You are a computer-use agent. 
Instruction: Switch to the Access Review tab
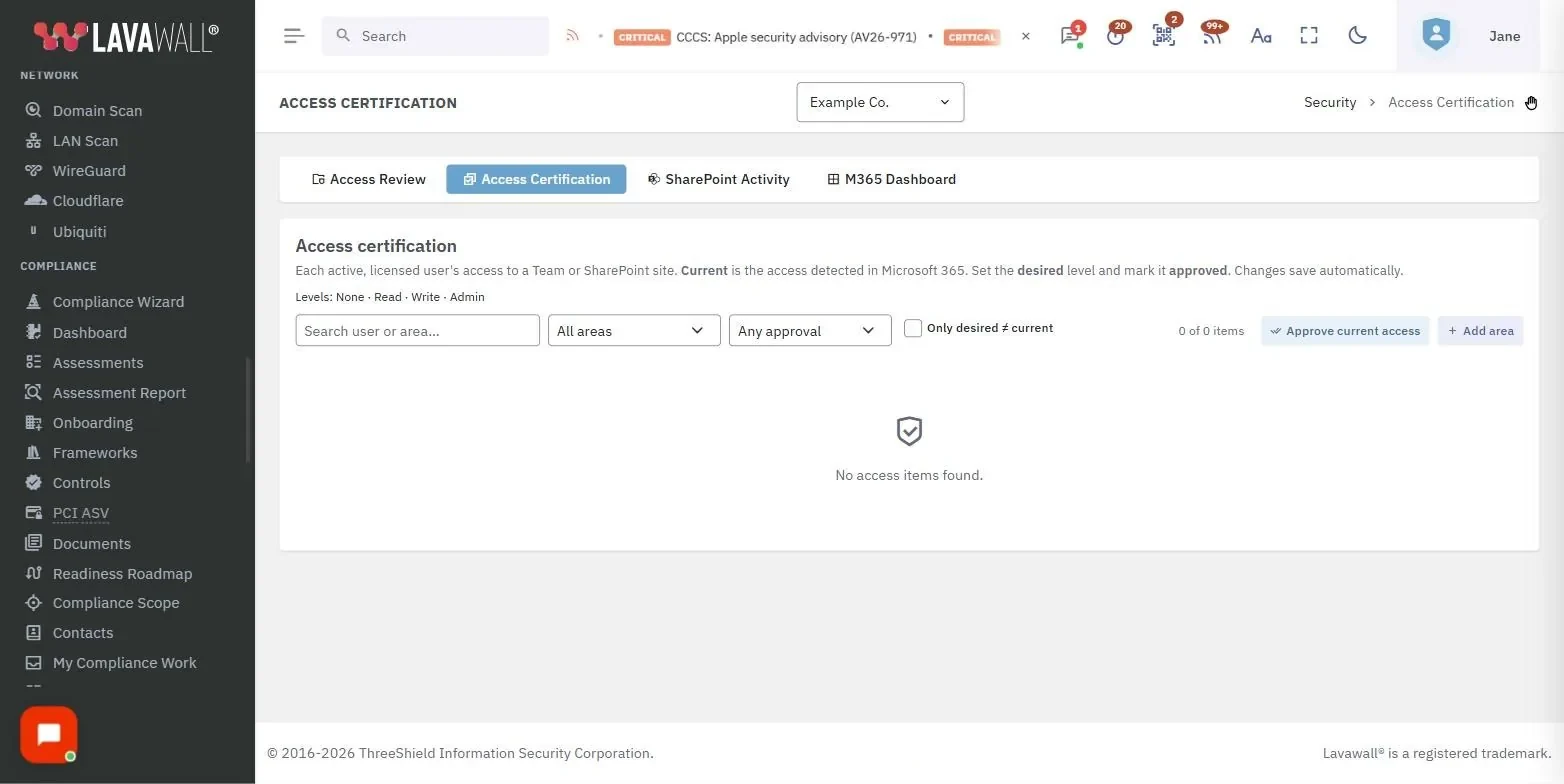coord(369,179)
